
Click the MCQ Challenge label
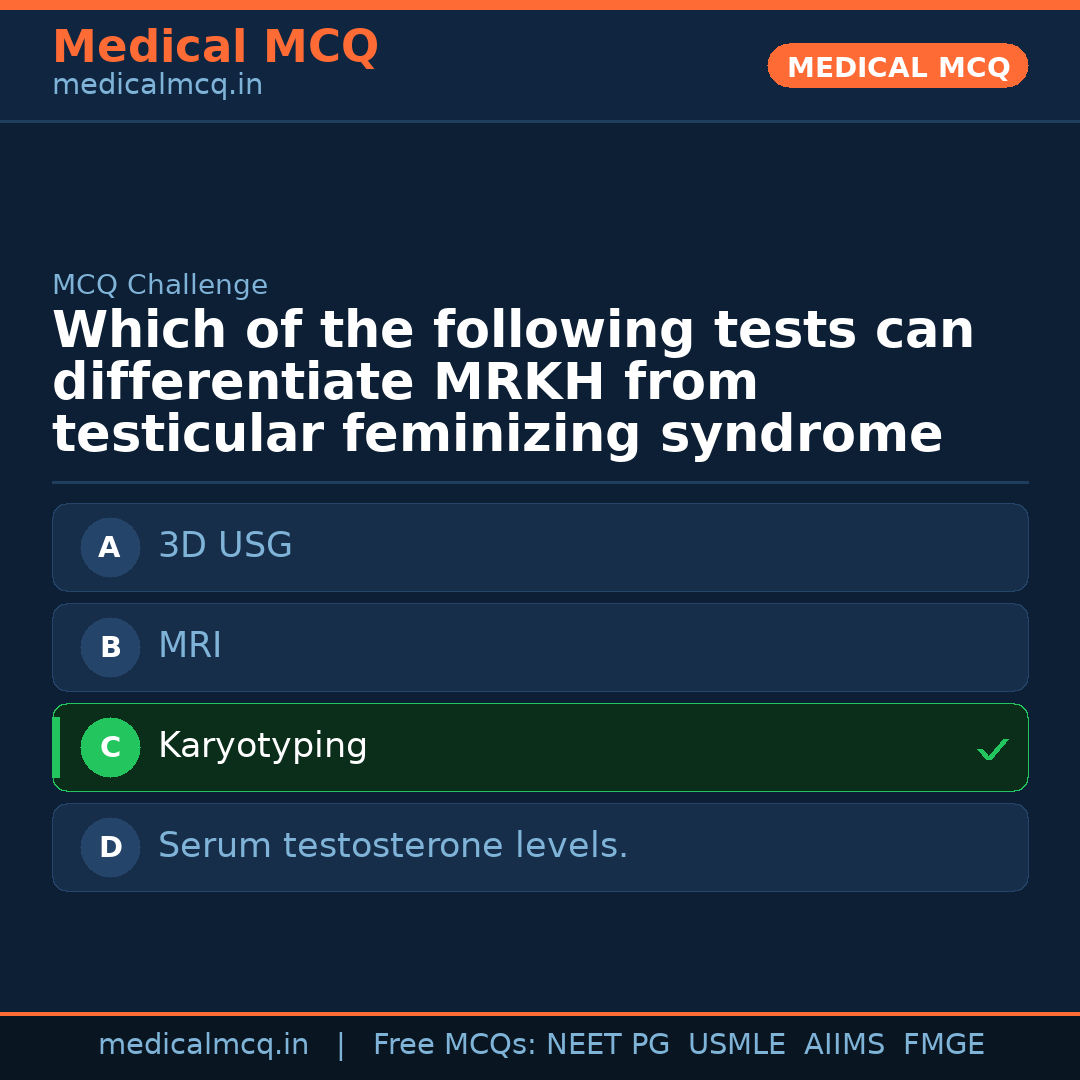pyautogui.click(x=160, y=285)
